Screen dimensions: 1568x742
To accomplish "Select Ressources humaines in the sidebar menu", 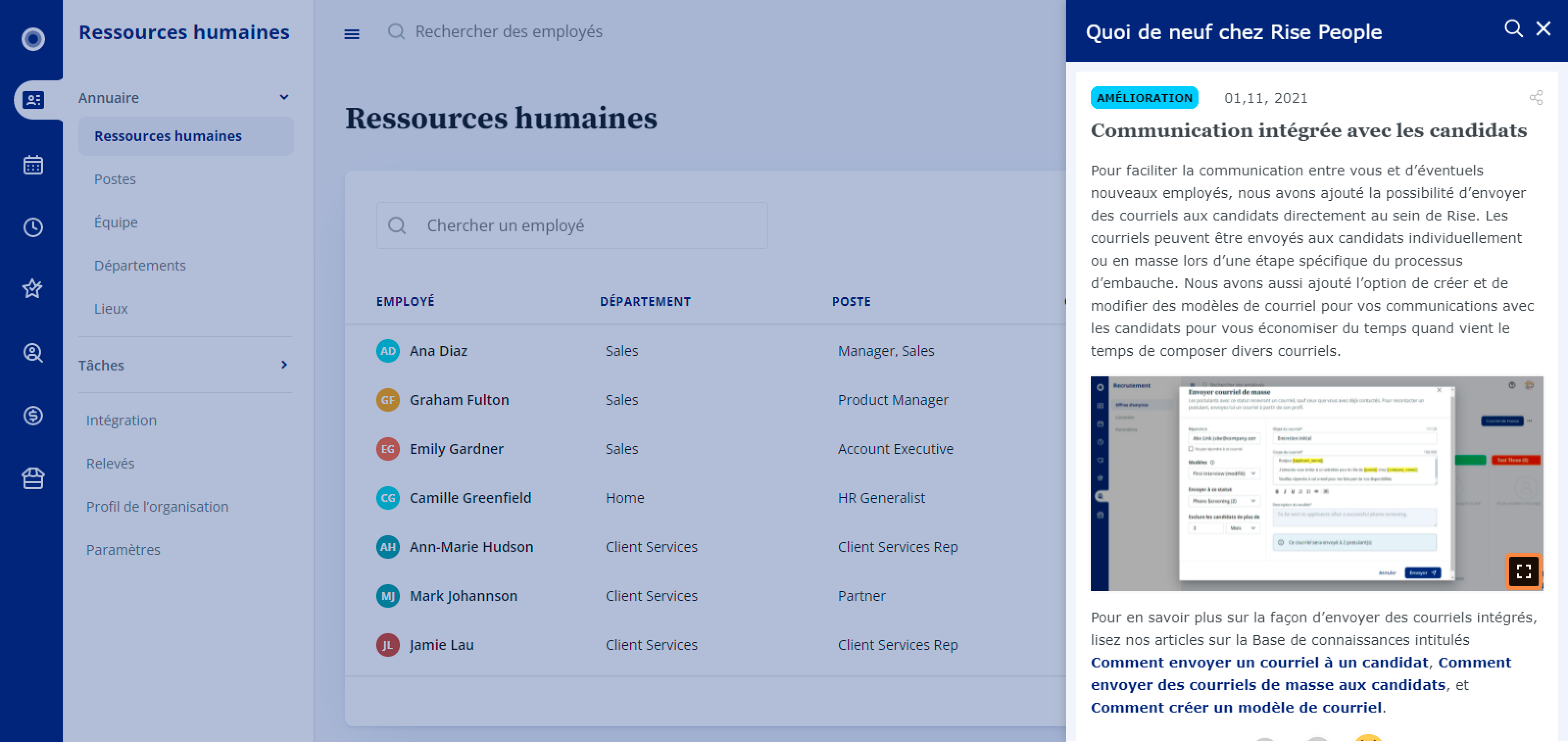I will [x=186, y=136].
